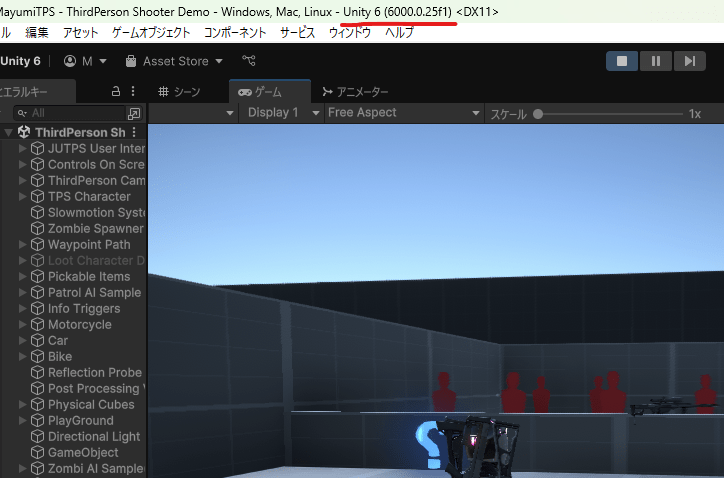Expand the ThirdPerson Cam object
This screenshot has width=724, height=478.
coord(22,180)
